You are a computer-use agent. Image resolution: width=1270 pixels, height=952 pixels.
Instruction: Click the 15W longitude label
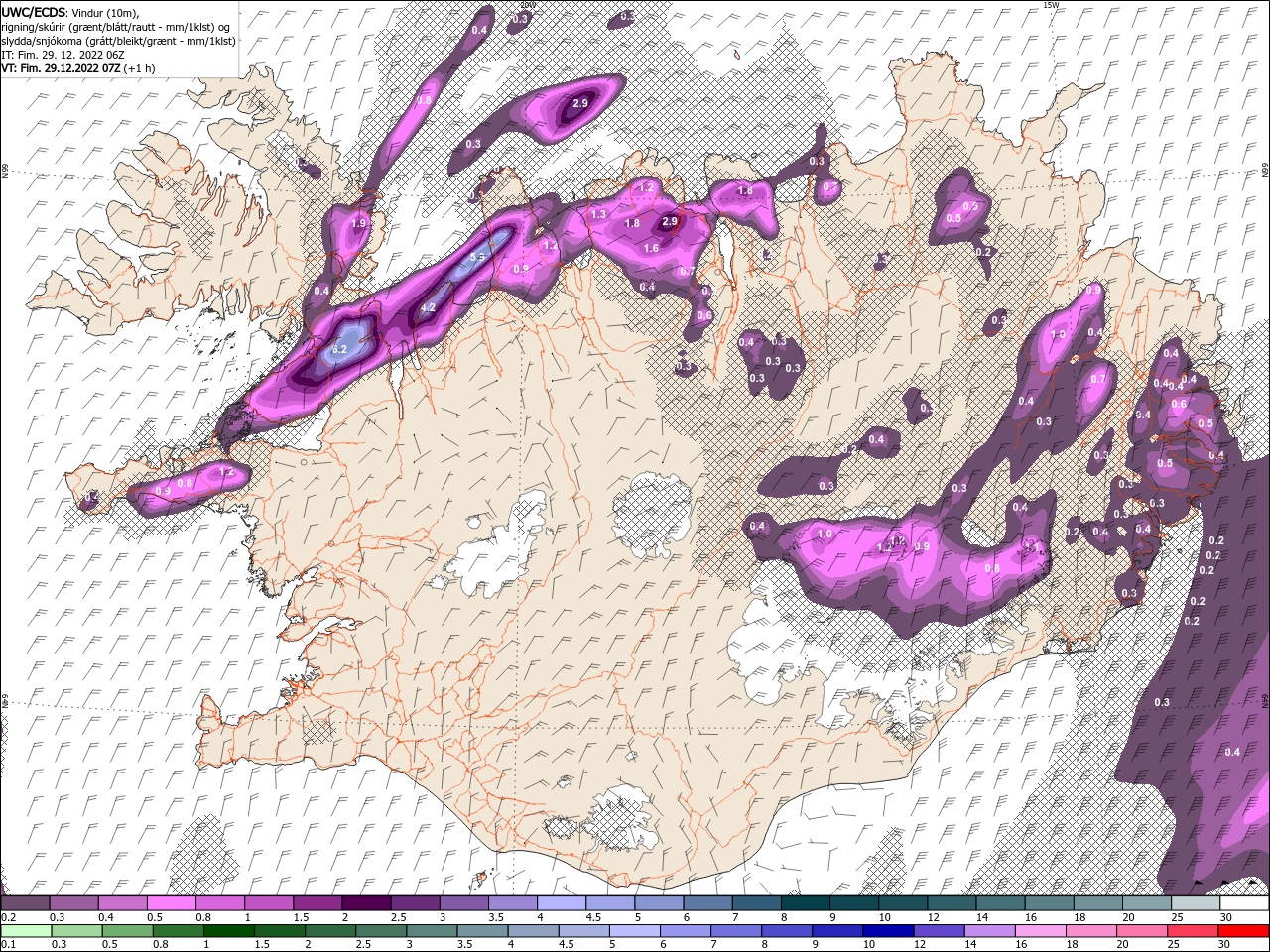[x=1051, y=5]
